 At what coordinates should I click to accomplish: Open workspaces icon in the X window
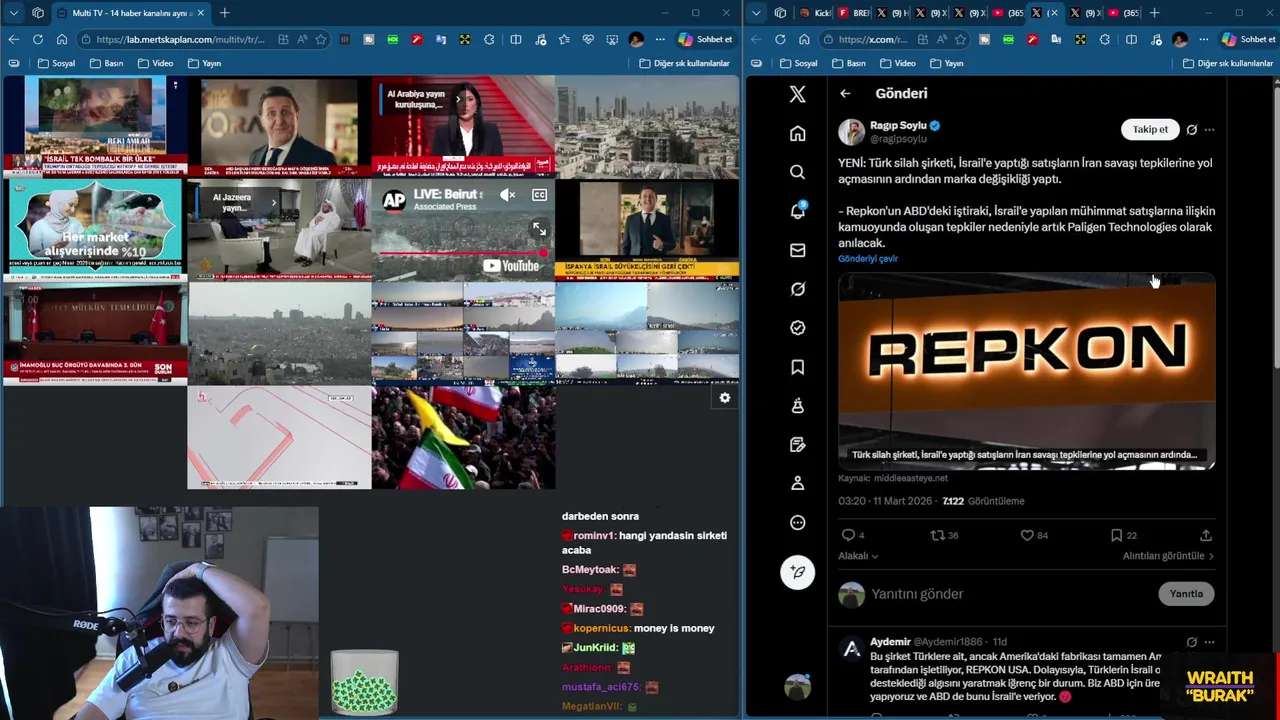[x=781, y=13]
